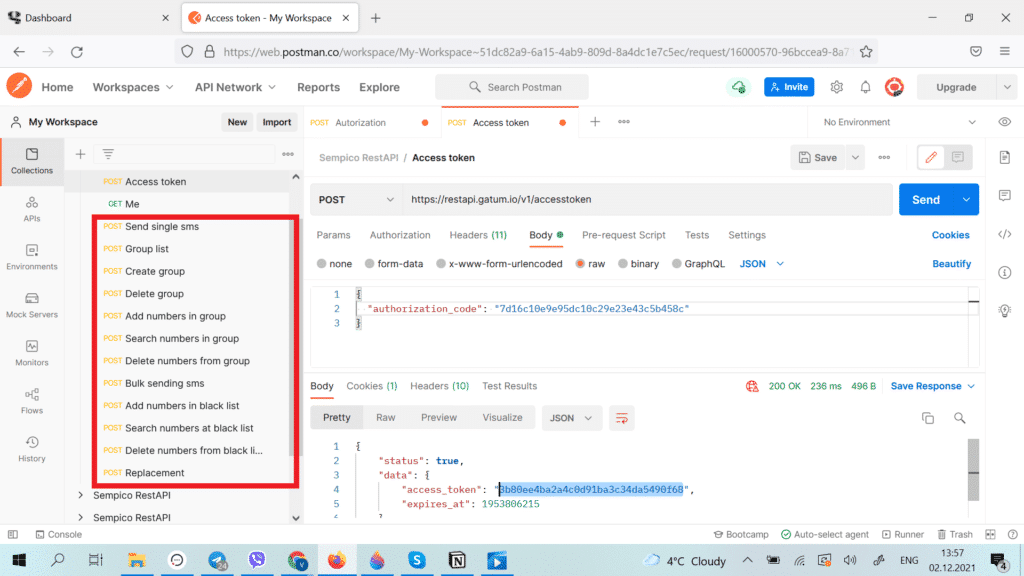The width and height of the screenshot is (1024, 576).
Task: Open the Save options dropdown arrow
Action: point(855,157)
